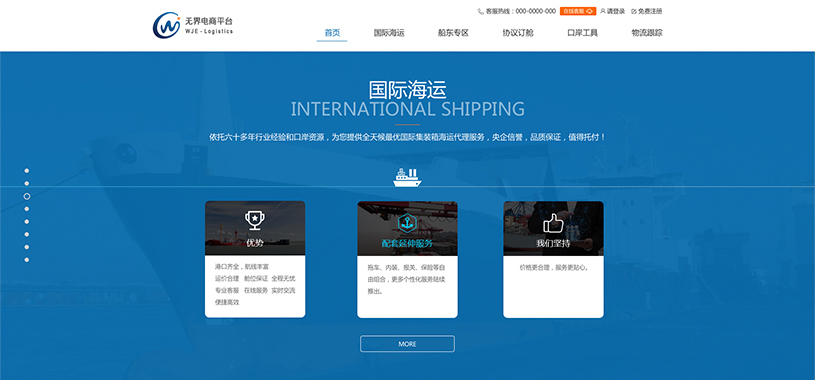The width and height of the screenshot is (815, 380).
Task: Click the 优势 card title
Action: pos(255,243)
